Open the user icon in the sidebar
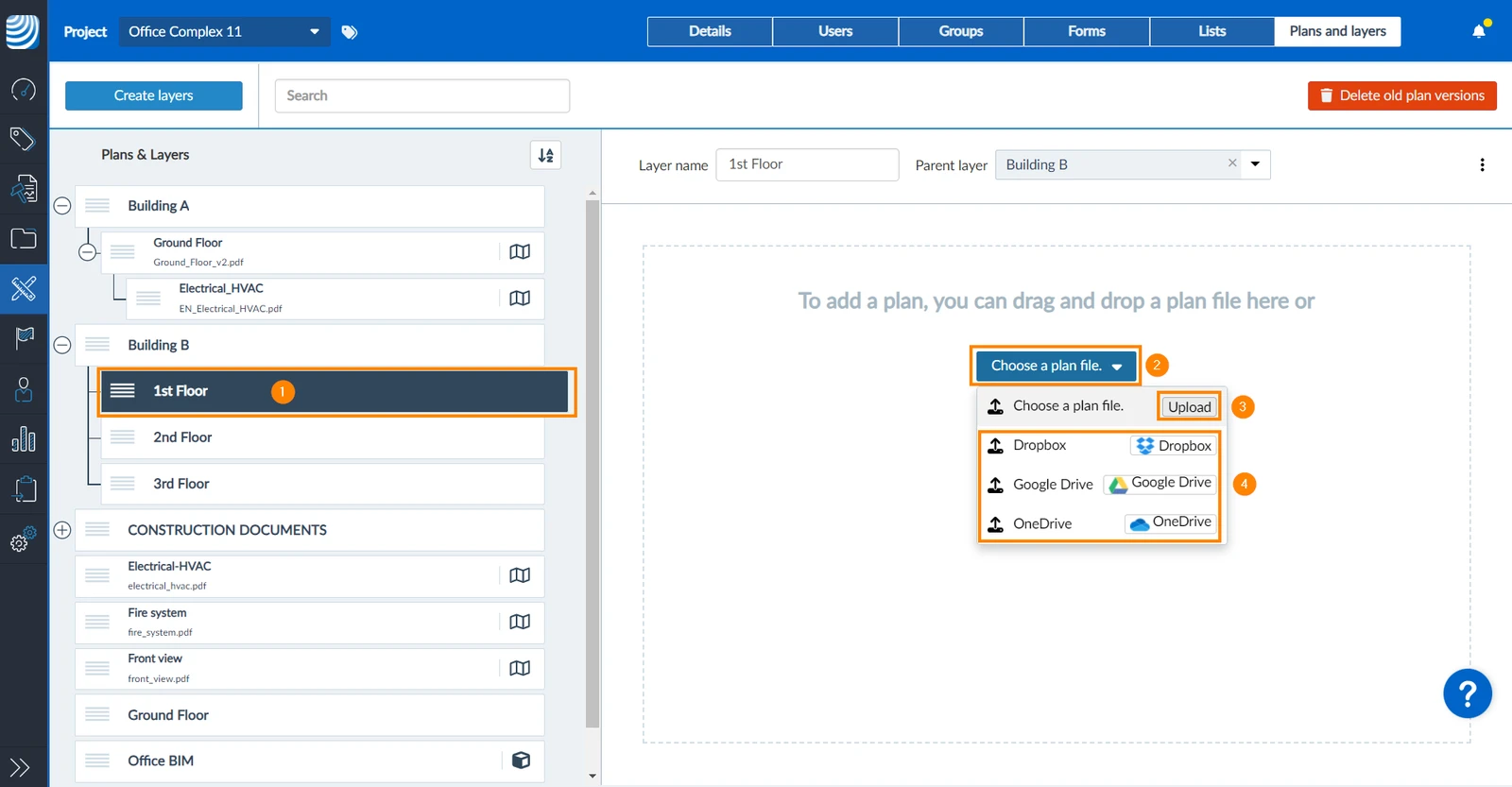This screenshot has height=787, width=1512. tap(24, 389)
